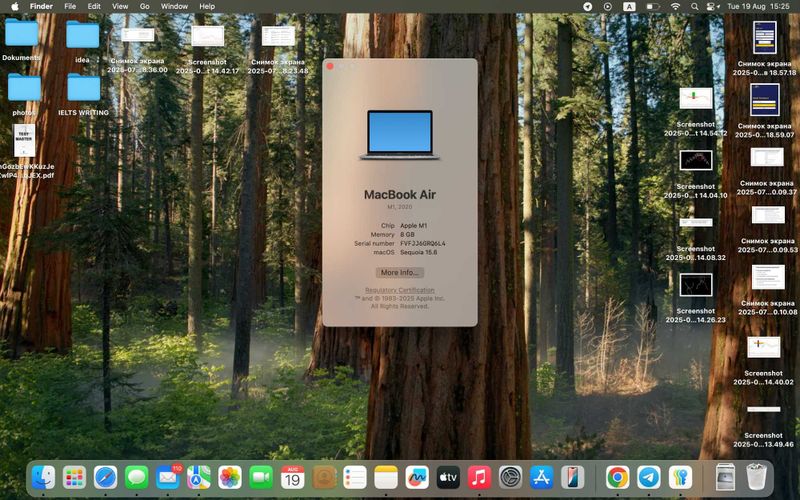Open the Window menu
The width and height of the screenshot is (800, 500).
click(174, 6)
